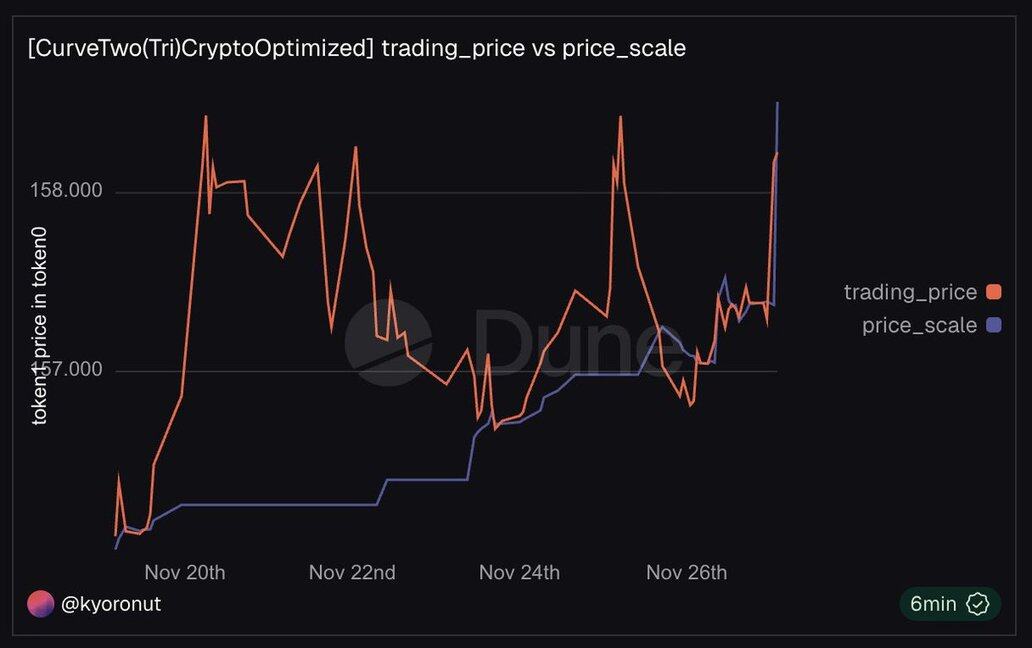Click the 6min refresh time label
This screenshot has width=1032, height=648.
click(933, 604)
